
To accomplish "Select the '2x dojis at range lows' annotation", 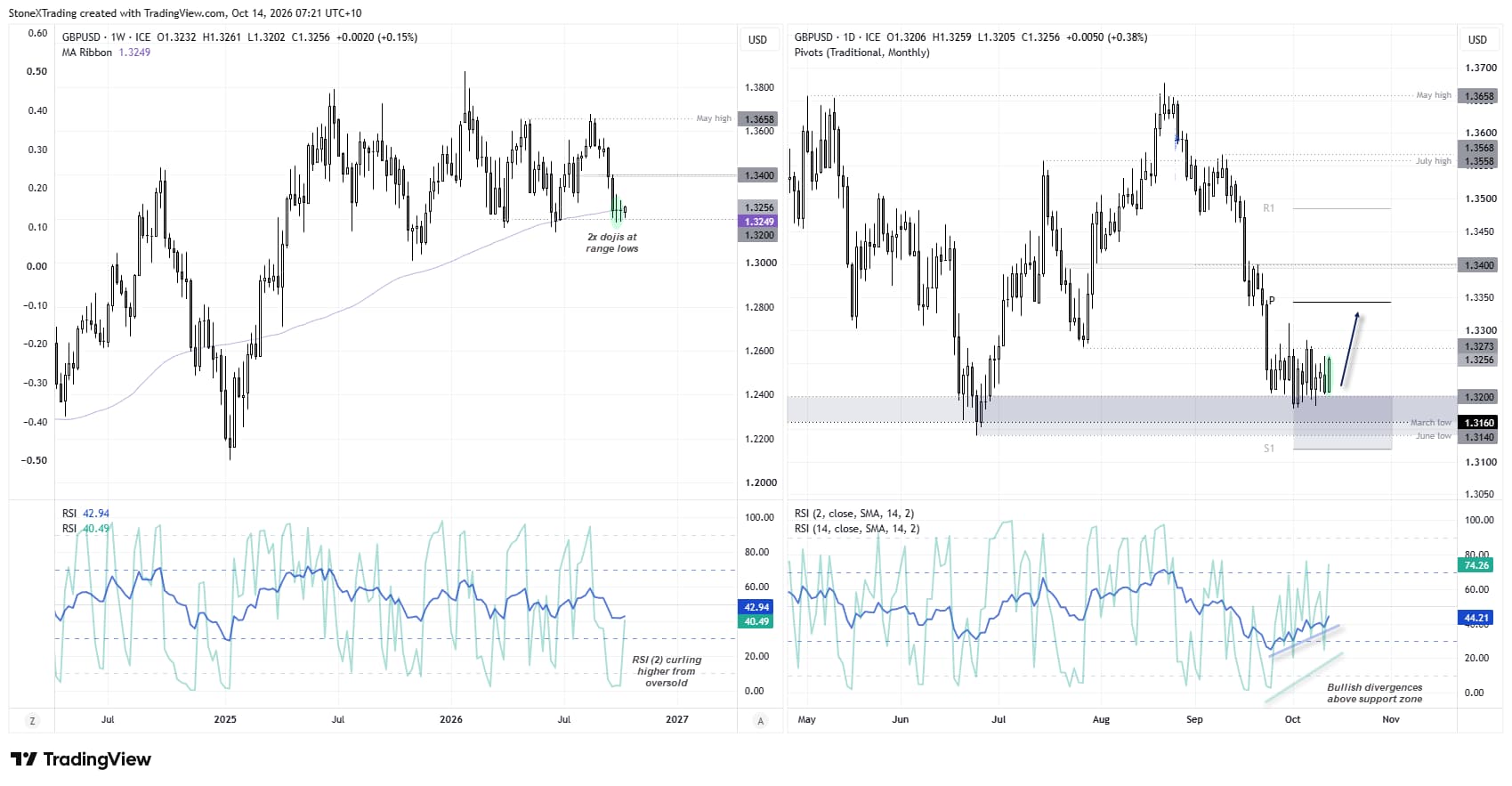I will [611, 243].
